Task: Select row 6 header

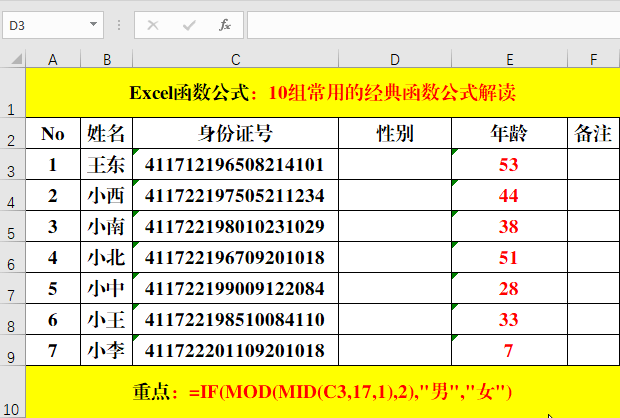Action: (13, 257)
